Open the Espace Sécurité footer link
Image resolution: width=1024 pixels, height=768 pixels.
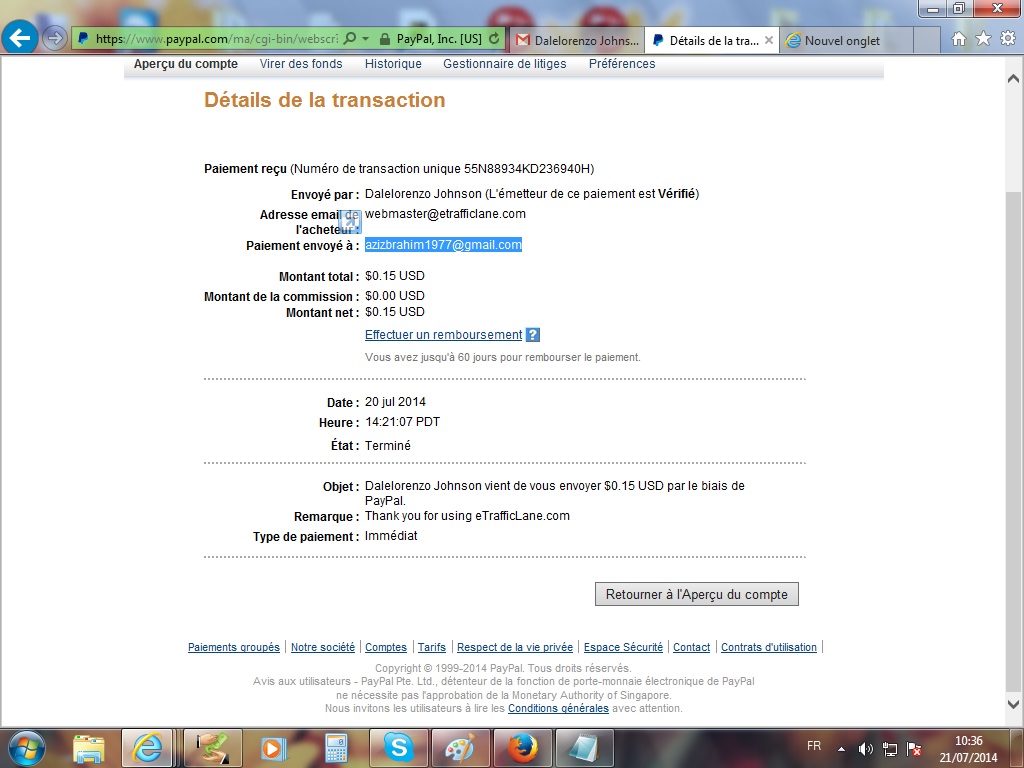(623, 647)
